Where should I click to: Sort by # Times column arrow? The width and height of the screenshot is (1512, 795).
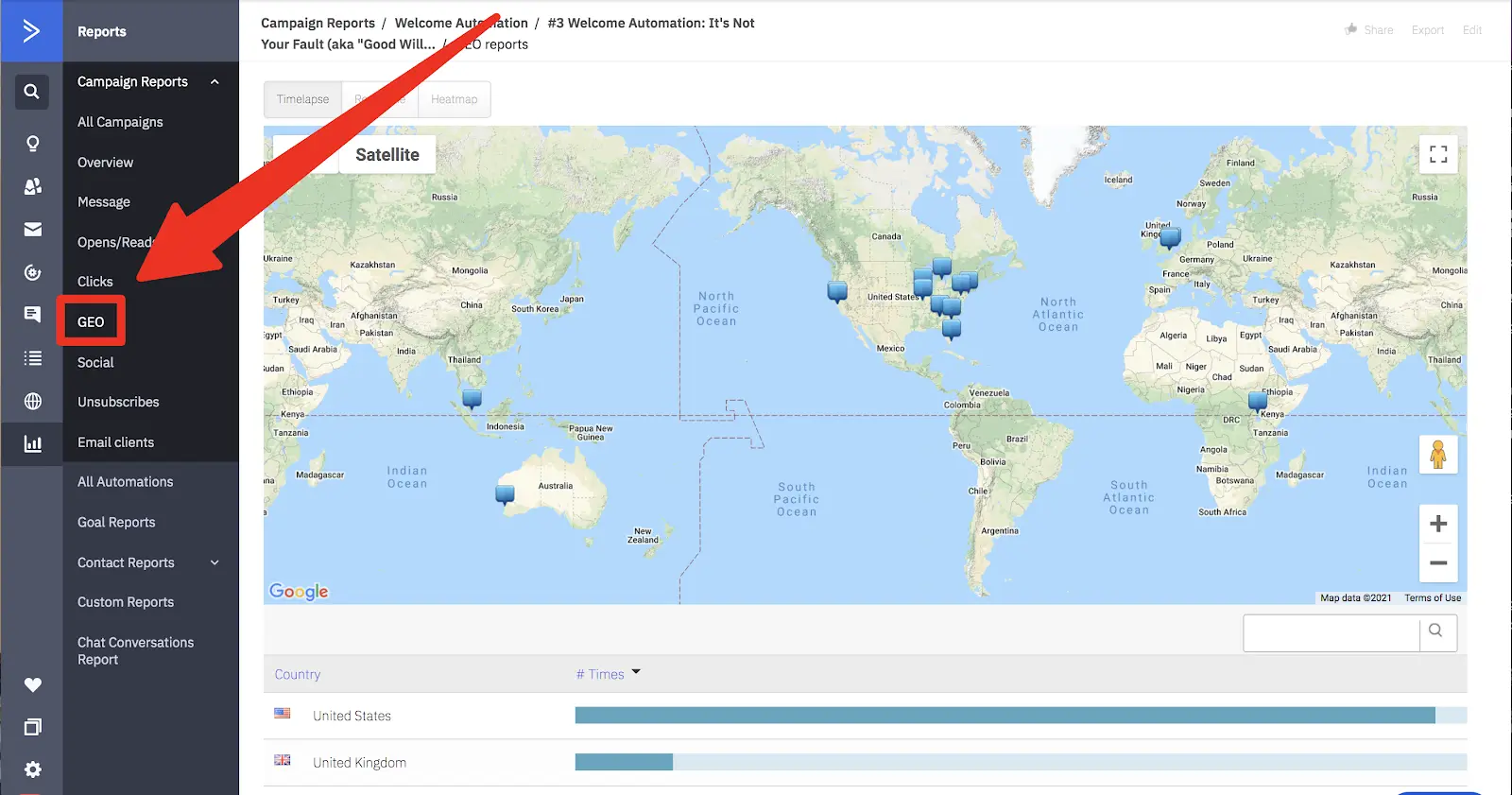coord(636,672)
